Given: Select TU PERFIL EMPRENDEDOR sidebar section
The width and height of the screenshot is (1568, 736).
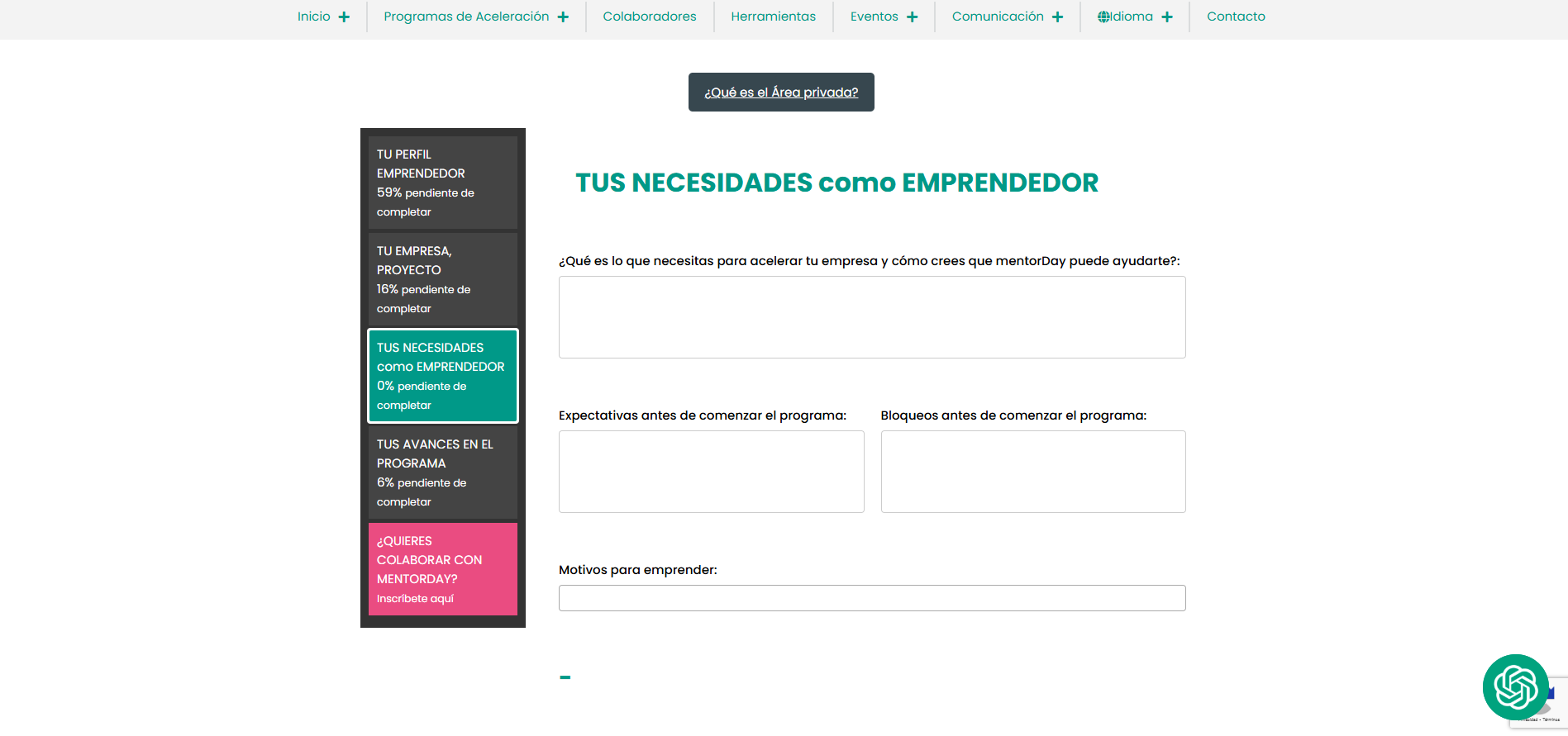Looking at the screenshot, I should point(442,183).
